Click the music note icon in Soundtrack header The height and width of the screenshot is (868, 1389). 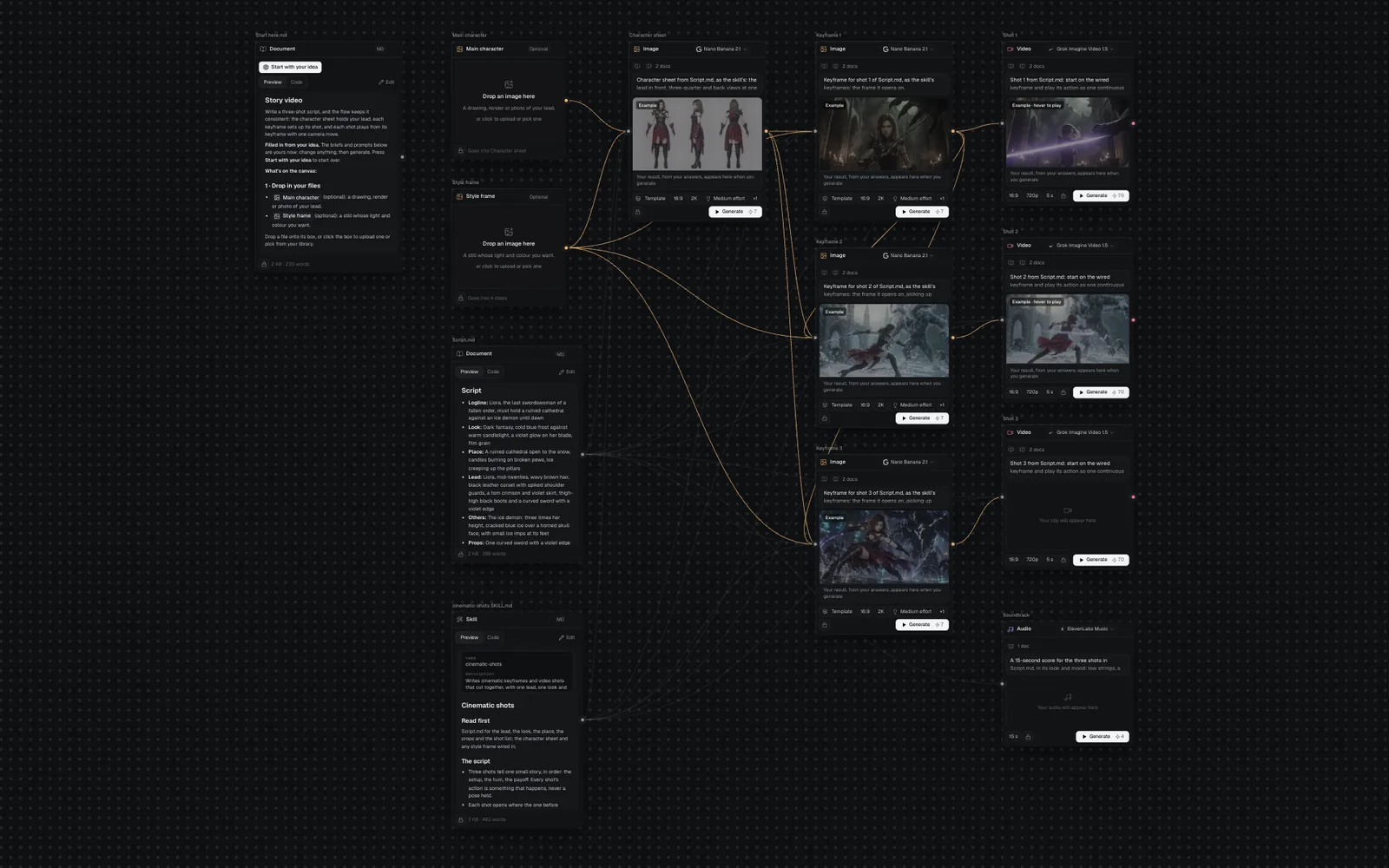[1010, 628]
